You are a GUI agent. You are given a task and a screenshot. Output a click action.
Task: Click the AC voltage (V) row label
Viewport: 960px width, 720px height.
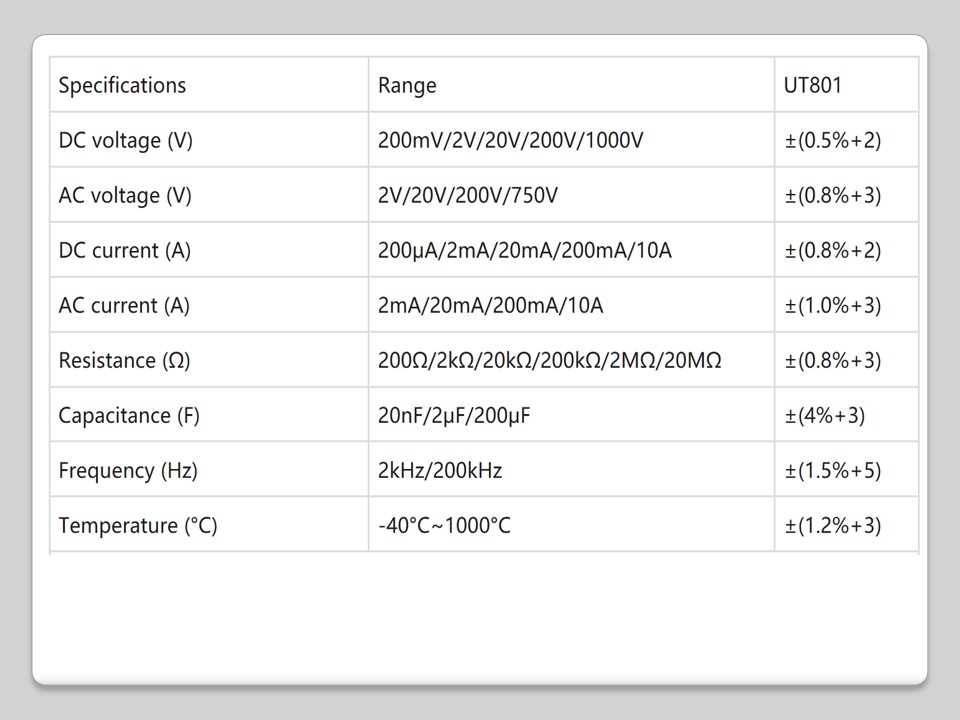[x=125, y=195]
